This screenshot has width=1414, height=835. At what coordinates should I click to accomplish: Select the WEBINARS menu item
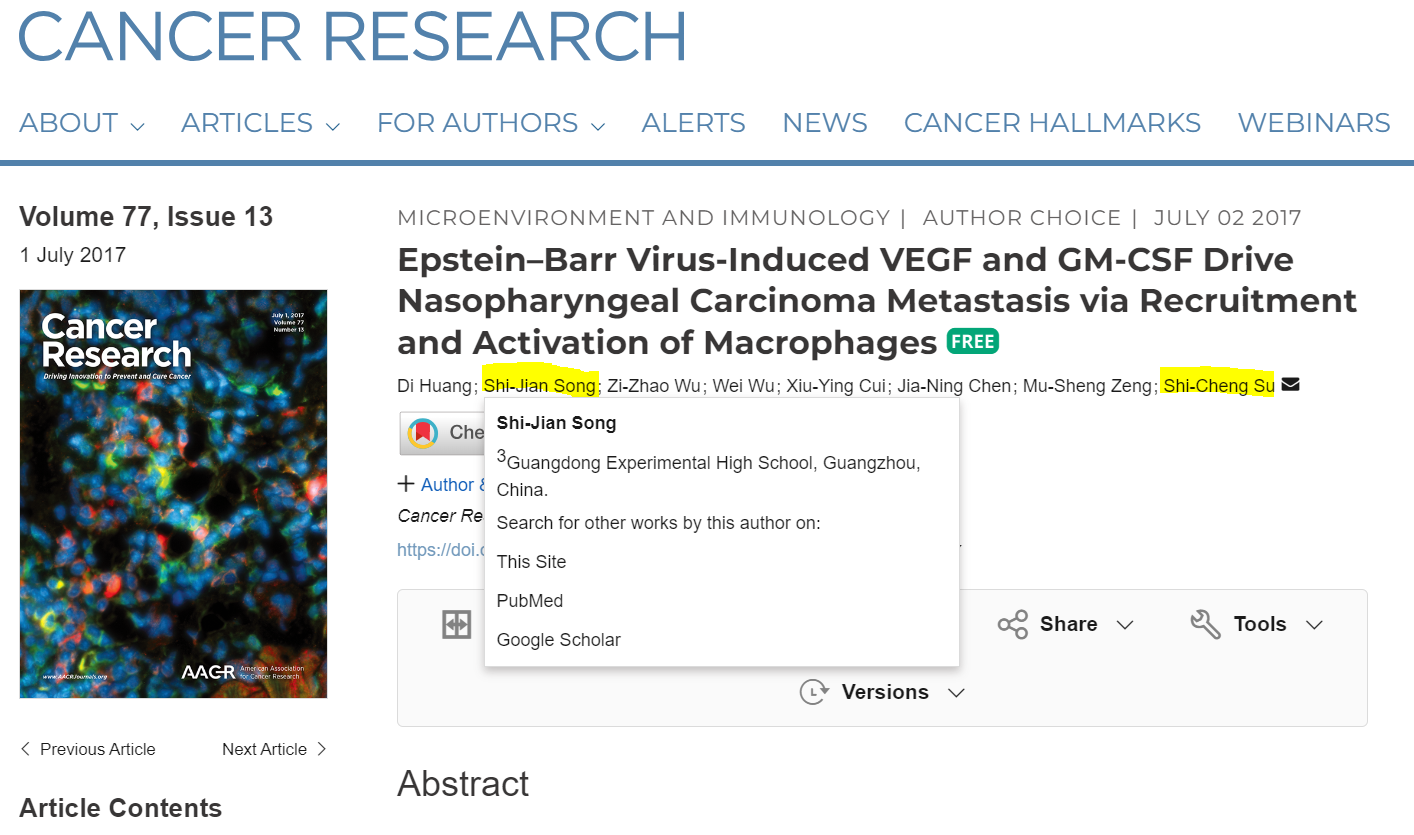click(1313, 123)
